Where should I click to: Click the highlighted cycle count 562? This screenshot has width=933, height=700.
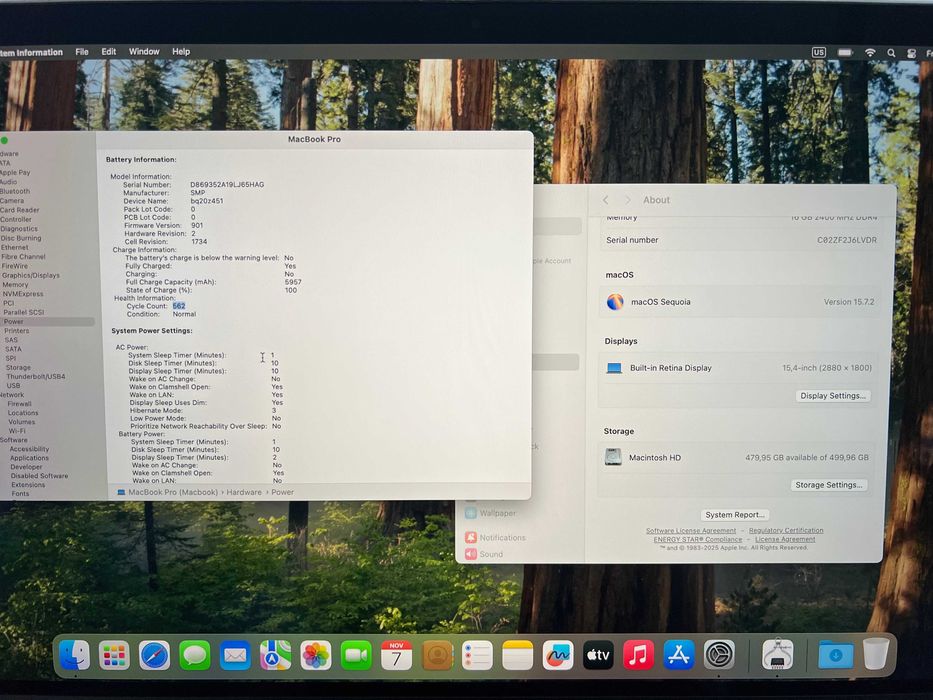[x=179, y=306]
